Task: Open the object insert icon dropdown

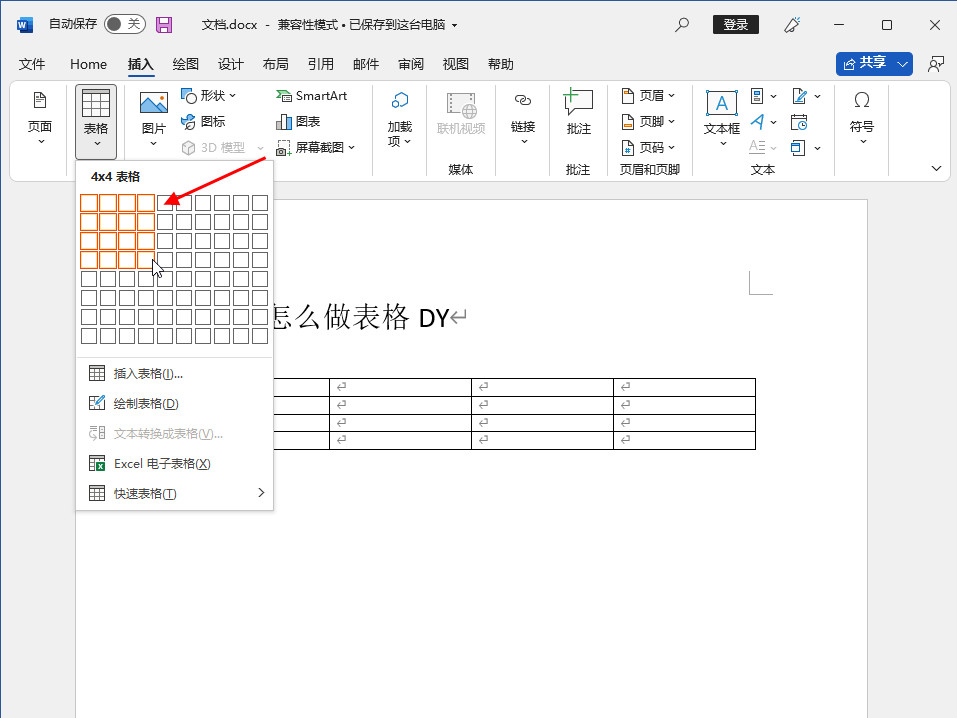Action: tap(806, 147)
